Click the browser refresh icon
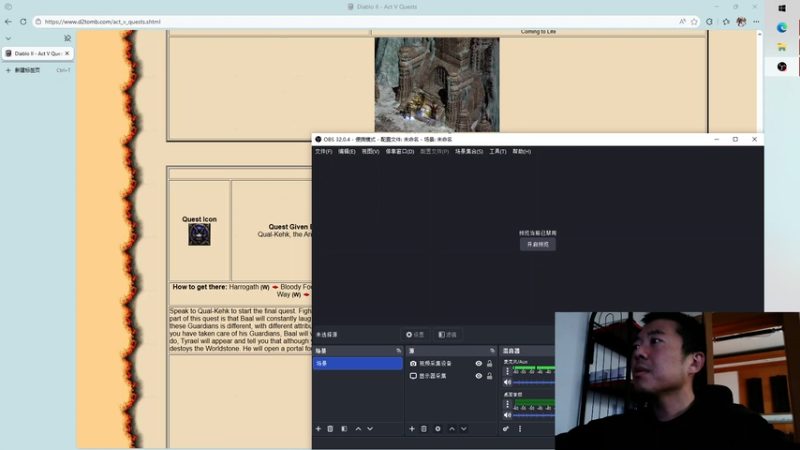800x450 pixels. pyautogui.click(x=22, y=21)
